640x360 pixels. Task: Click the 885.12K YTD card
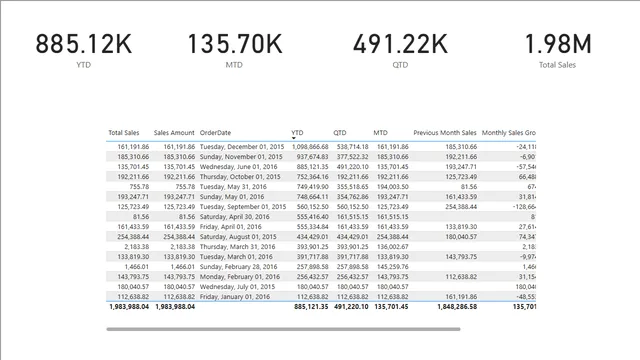coord(84,50)
